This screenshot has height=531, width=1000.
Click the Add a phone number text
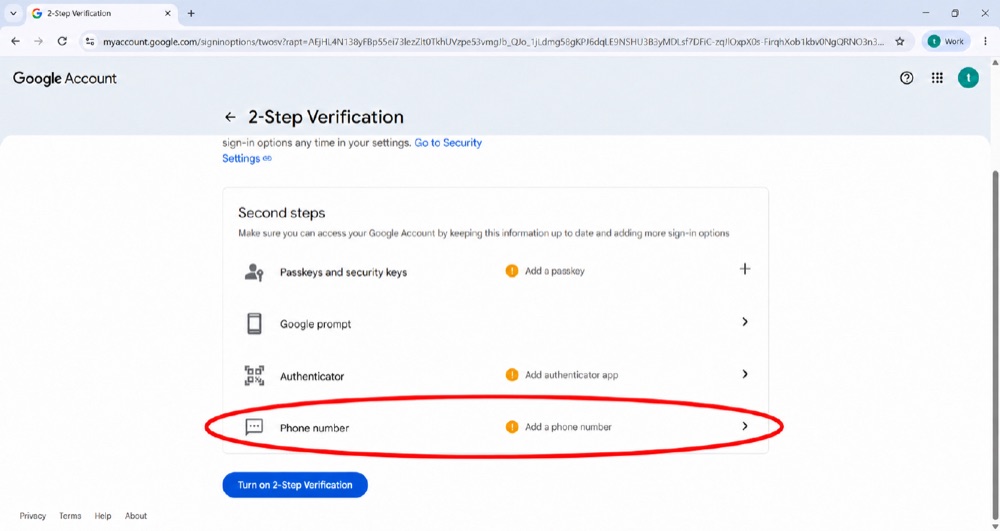[568, 427]
